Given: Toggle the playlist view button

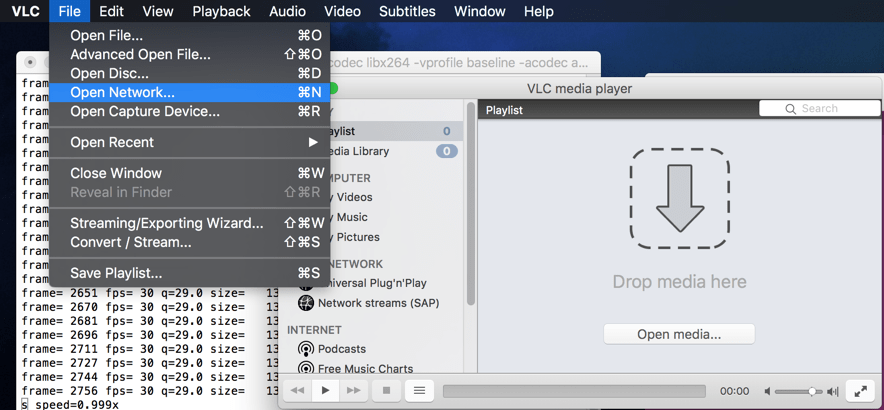Looking at the screenshot, I should 419,390.
